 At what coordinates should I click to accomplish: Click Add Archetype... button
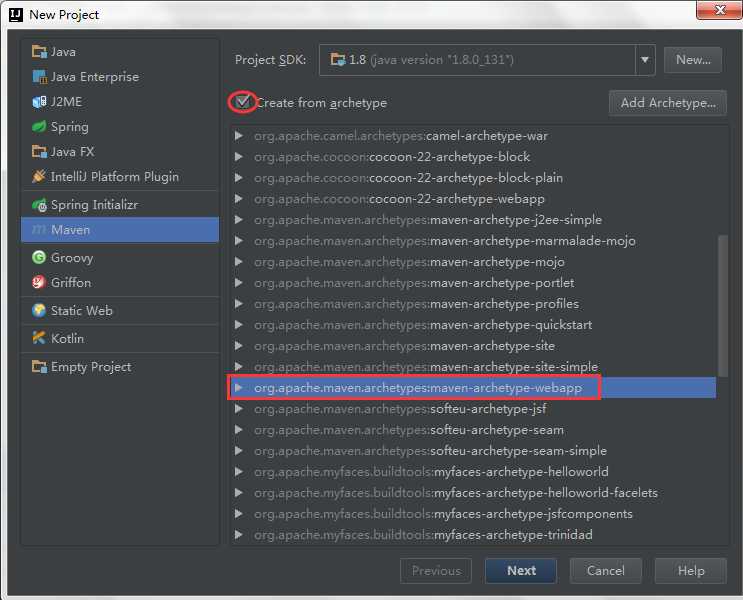point(668,103)
